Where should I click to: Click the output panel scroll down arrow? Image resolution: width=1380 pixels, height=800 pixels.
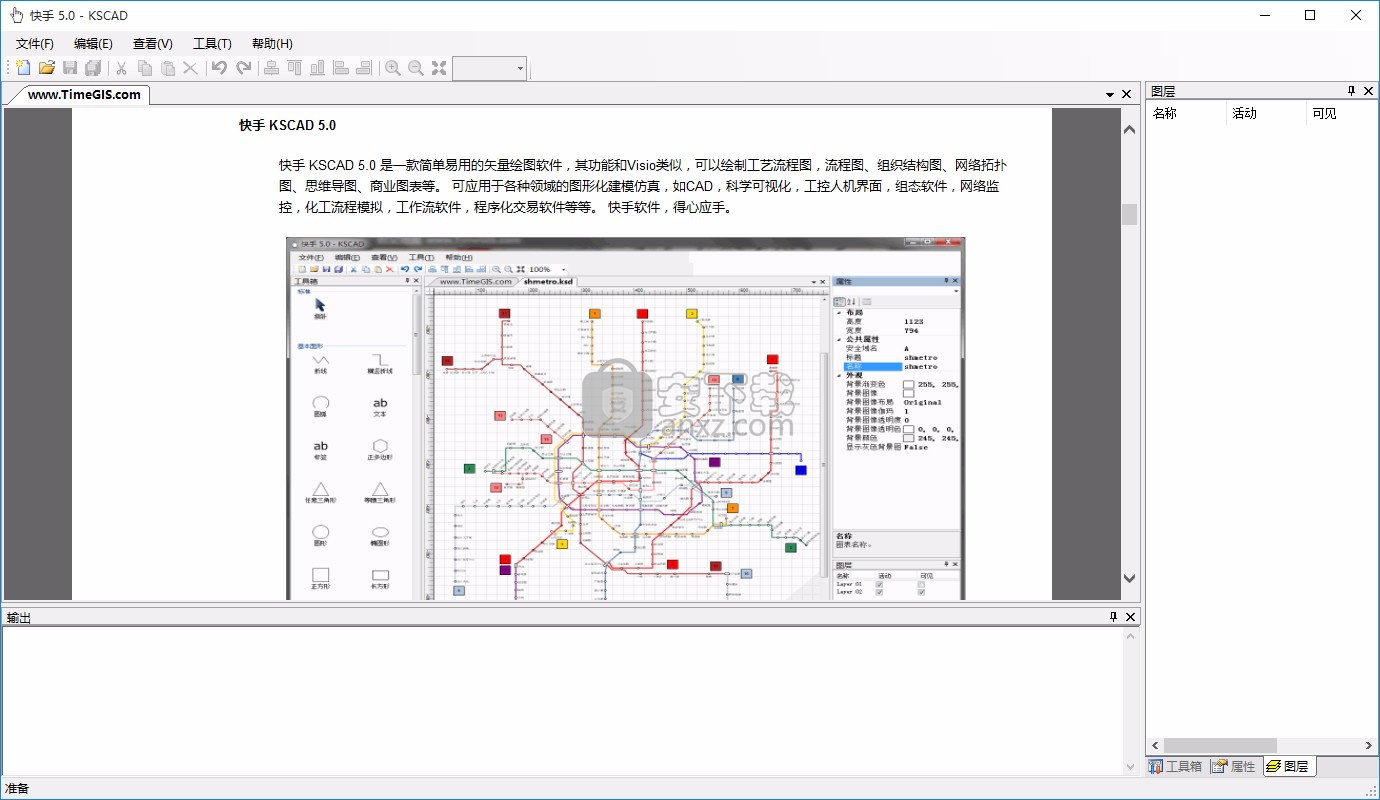[1131, 765]
